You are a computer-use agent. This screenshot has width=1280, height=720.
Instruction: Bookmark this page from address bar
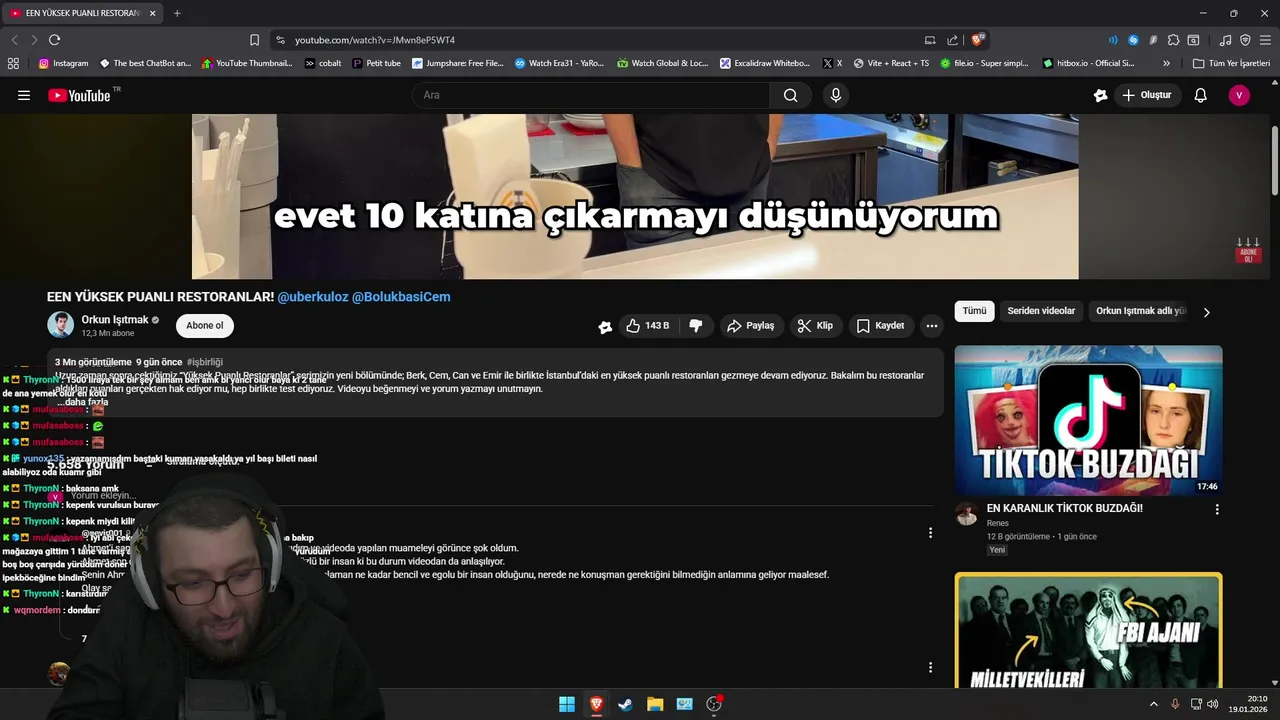[254, 40]
